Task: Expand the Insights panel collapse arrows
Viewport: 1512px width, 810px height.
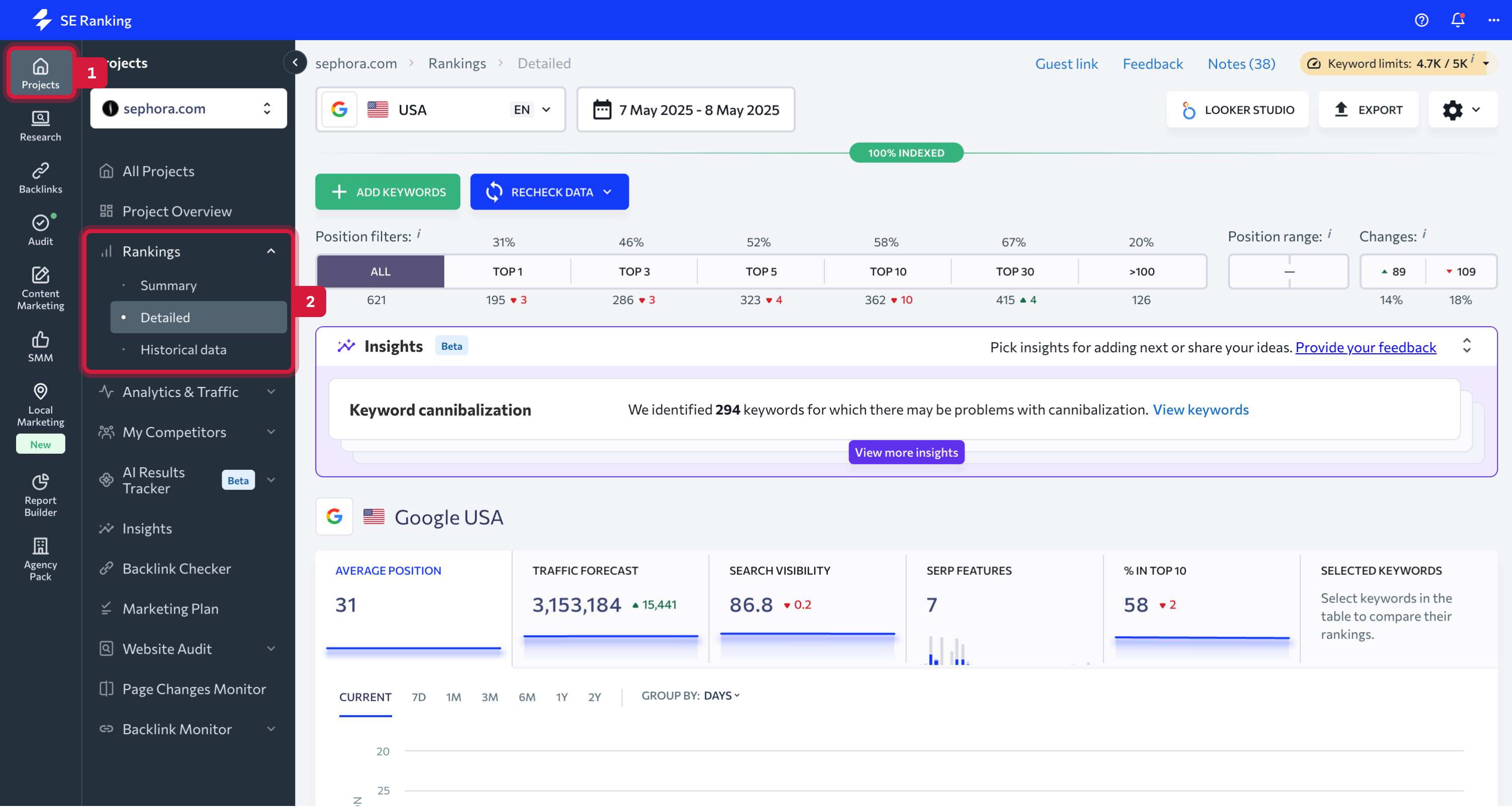Action: coord(1466,345)
